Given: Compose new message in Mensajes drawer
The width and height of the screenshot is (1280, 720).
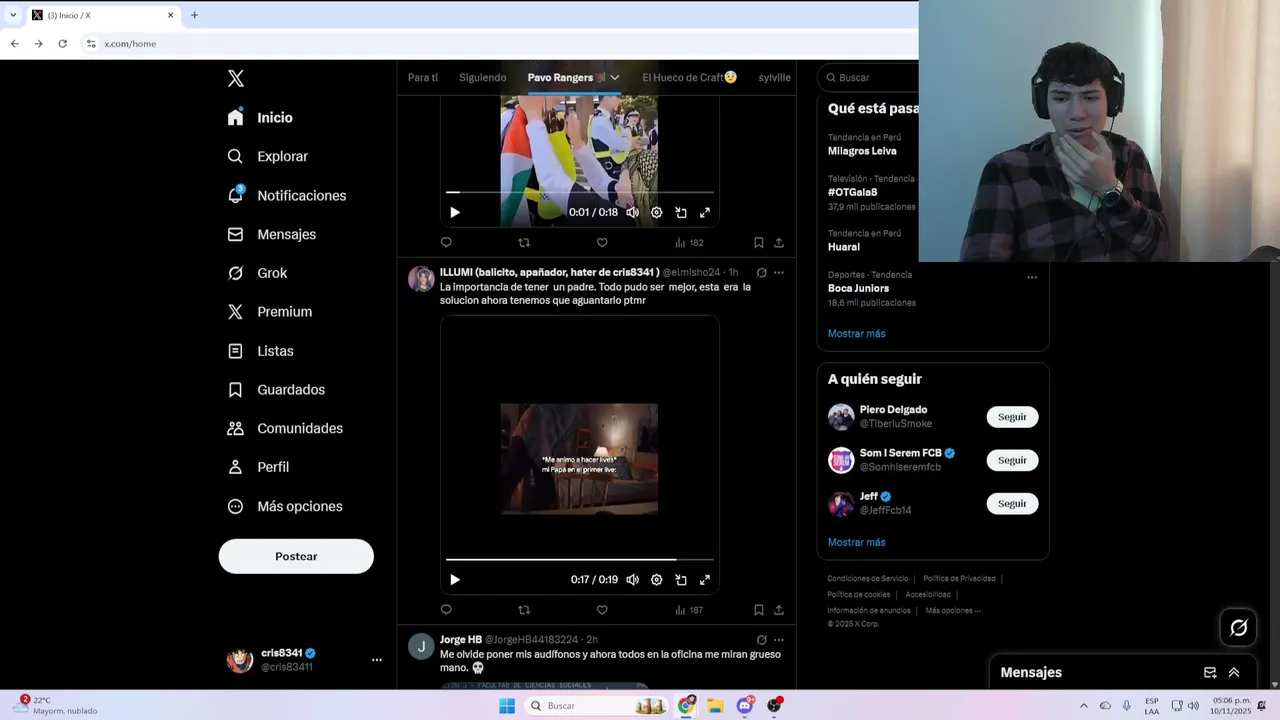Looking at the screenshot, I should [1210, 672].
